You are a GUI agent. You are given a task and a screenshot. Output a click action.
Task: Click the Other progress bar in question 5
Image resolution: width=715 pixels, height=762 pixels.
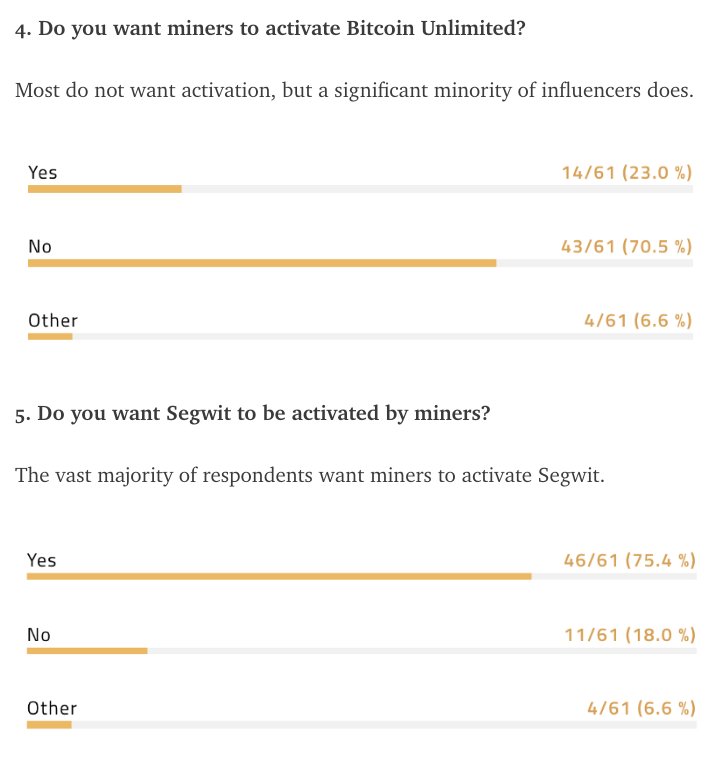pyautogui.click(x=362, y=725)
